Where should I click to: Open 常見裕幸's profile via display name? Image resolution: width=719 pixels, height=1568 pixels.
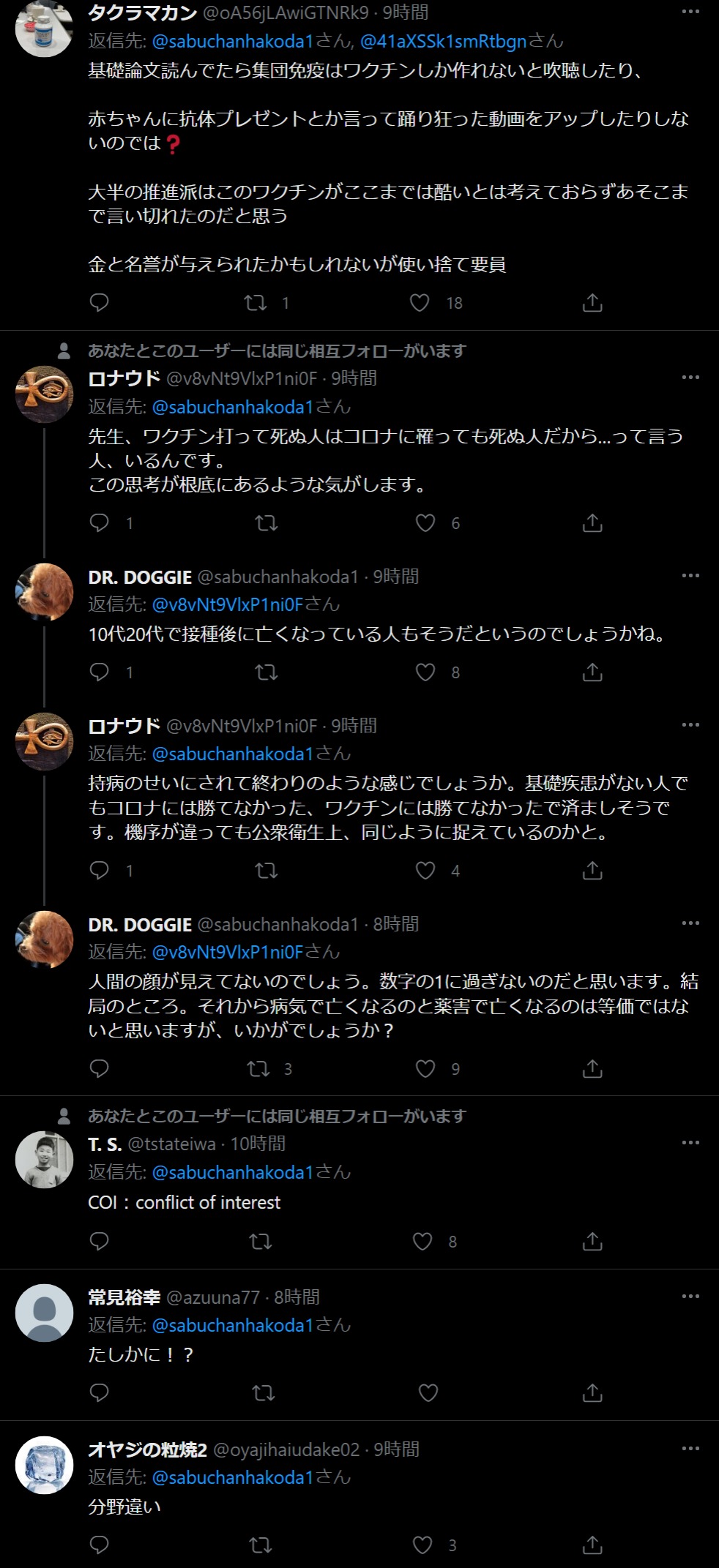[124, 1297]
